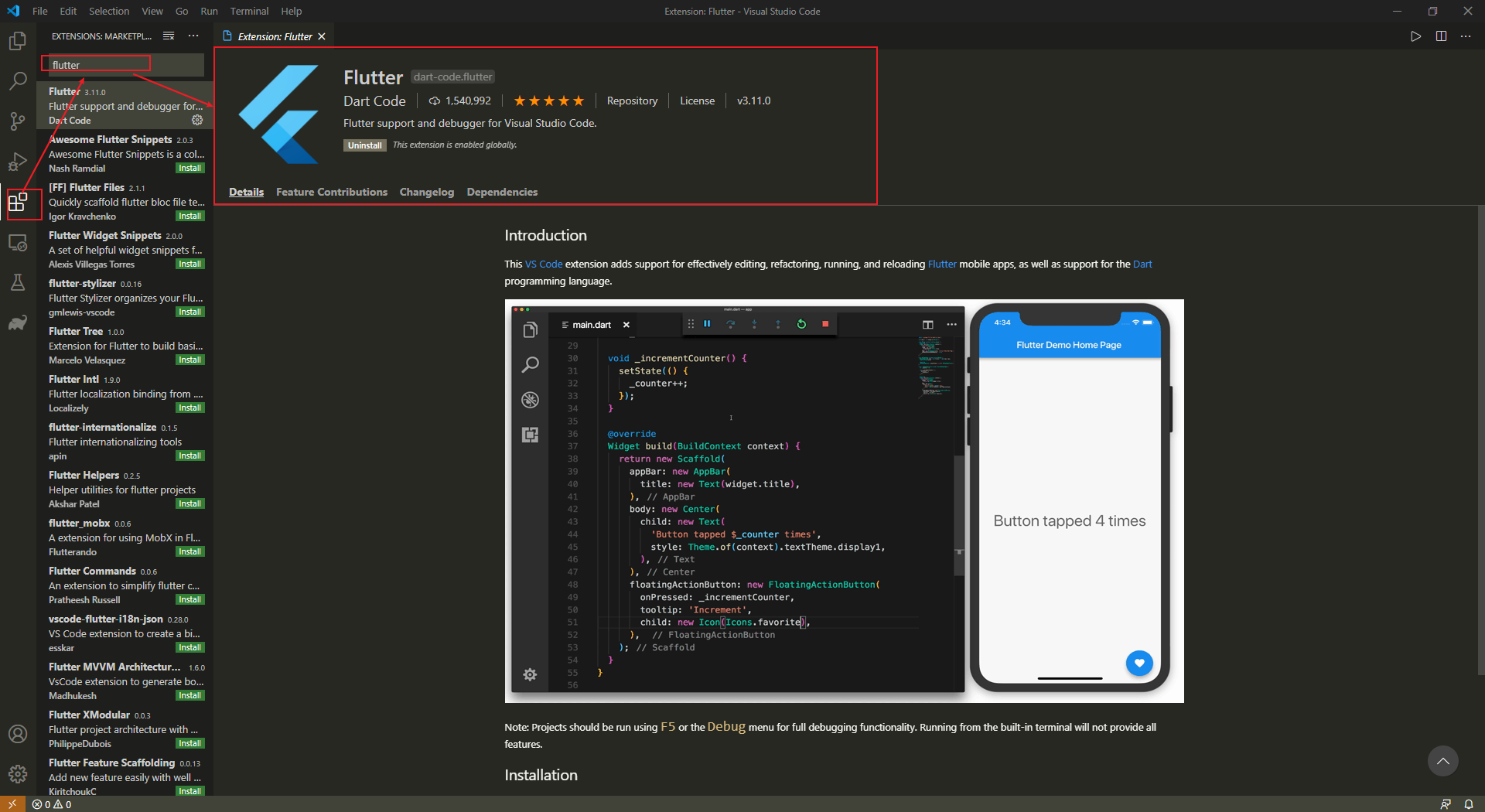The width and height of the screenshot is (1485, 812).
Task: Click errors and warnings status indicator
Action: (x=52, y=804)
